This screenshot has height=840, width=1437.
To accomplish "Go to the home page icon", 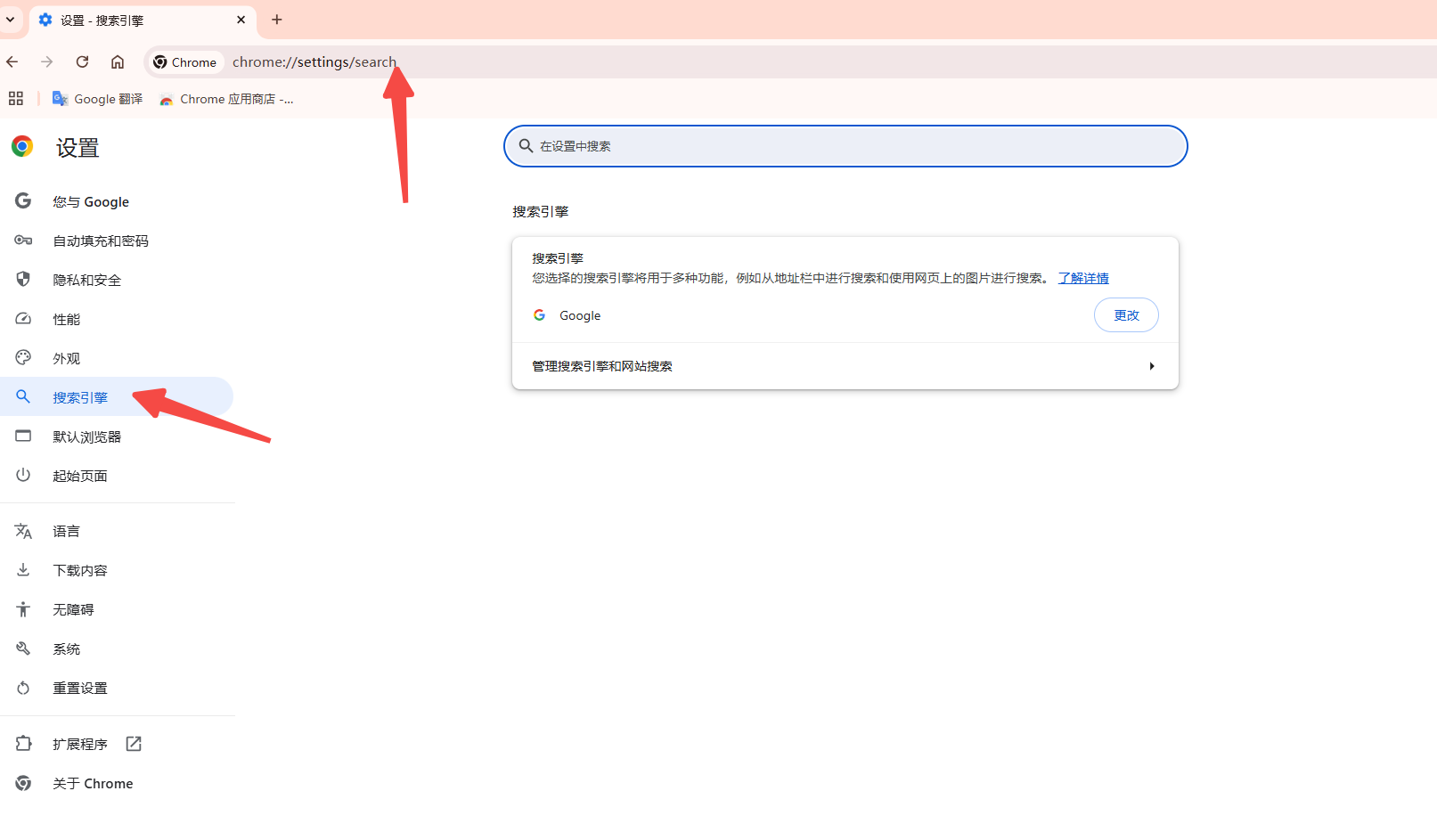I will (118, 61).
